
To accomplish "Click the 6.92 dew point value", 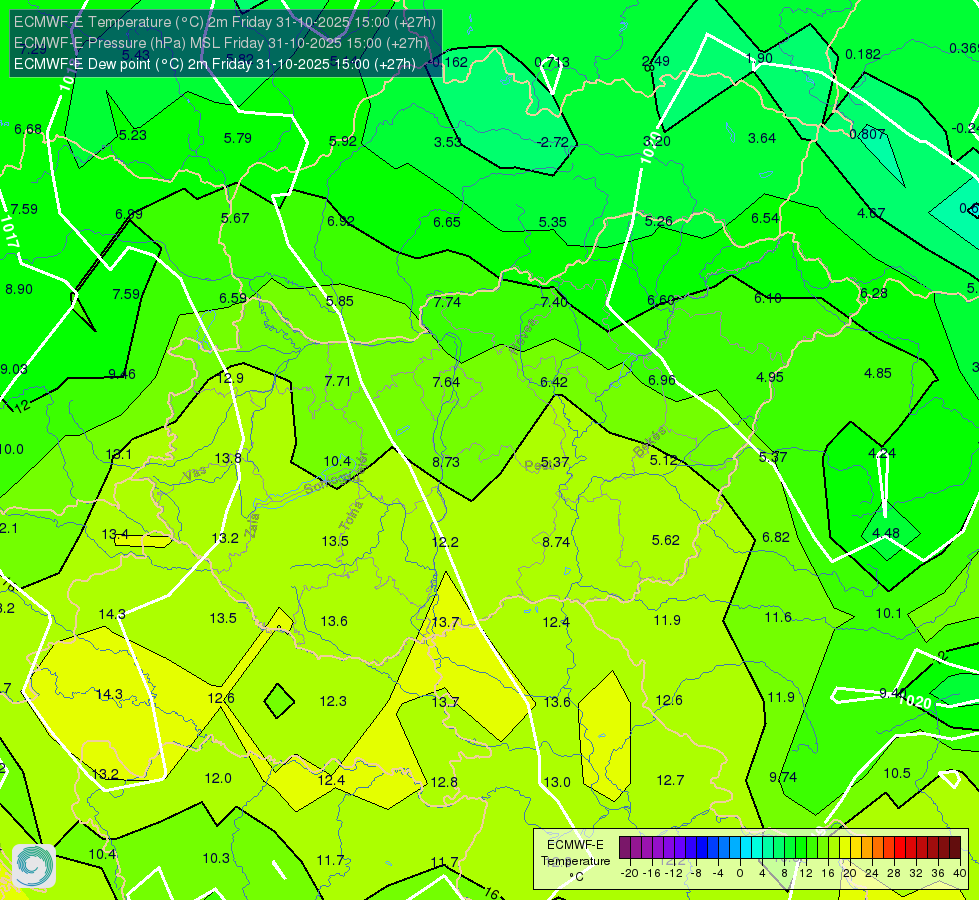I will 341,221.
